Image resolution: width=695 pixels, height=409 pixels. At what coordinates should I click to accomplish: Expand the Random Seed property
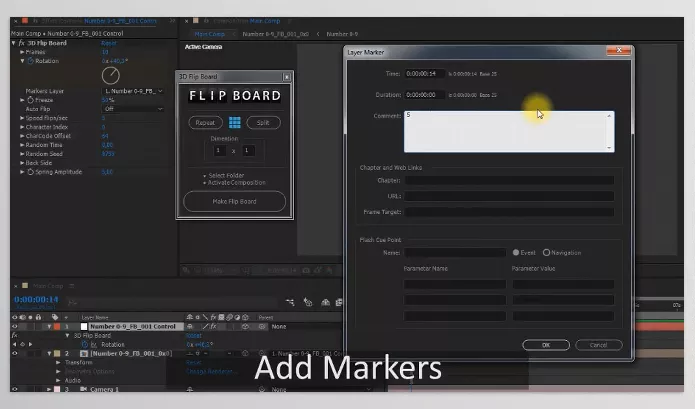click(22, 154)
